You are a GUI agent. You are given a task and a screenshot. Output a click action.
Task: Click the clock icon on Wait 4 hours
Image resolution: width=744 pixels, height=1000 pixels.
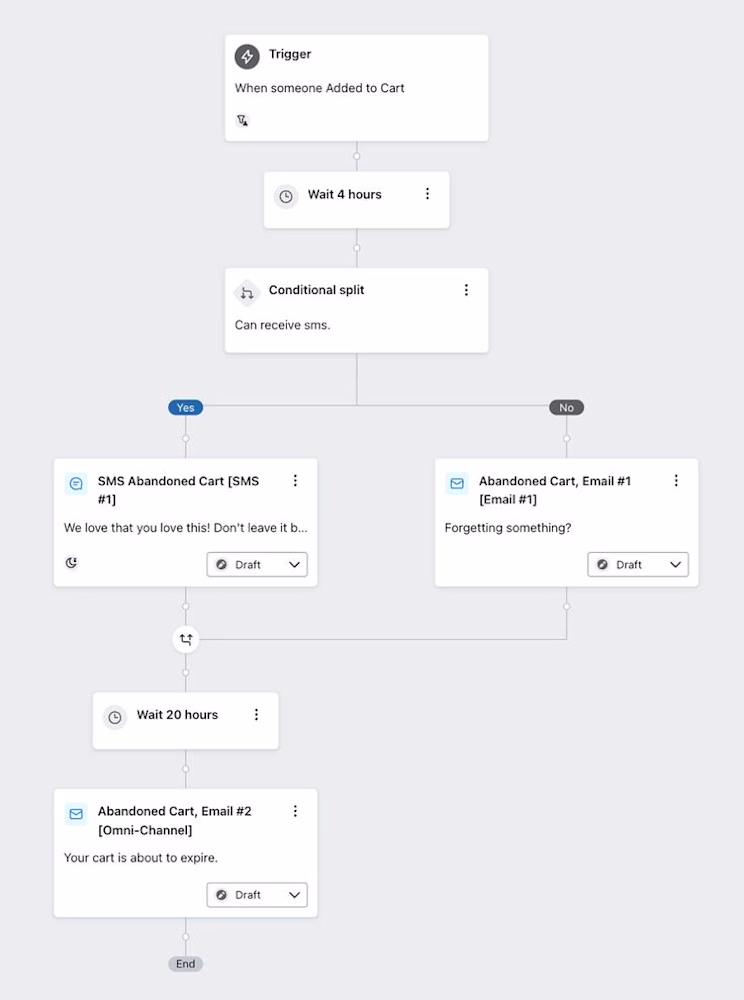coord(286,196)
